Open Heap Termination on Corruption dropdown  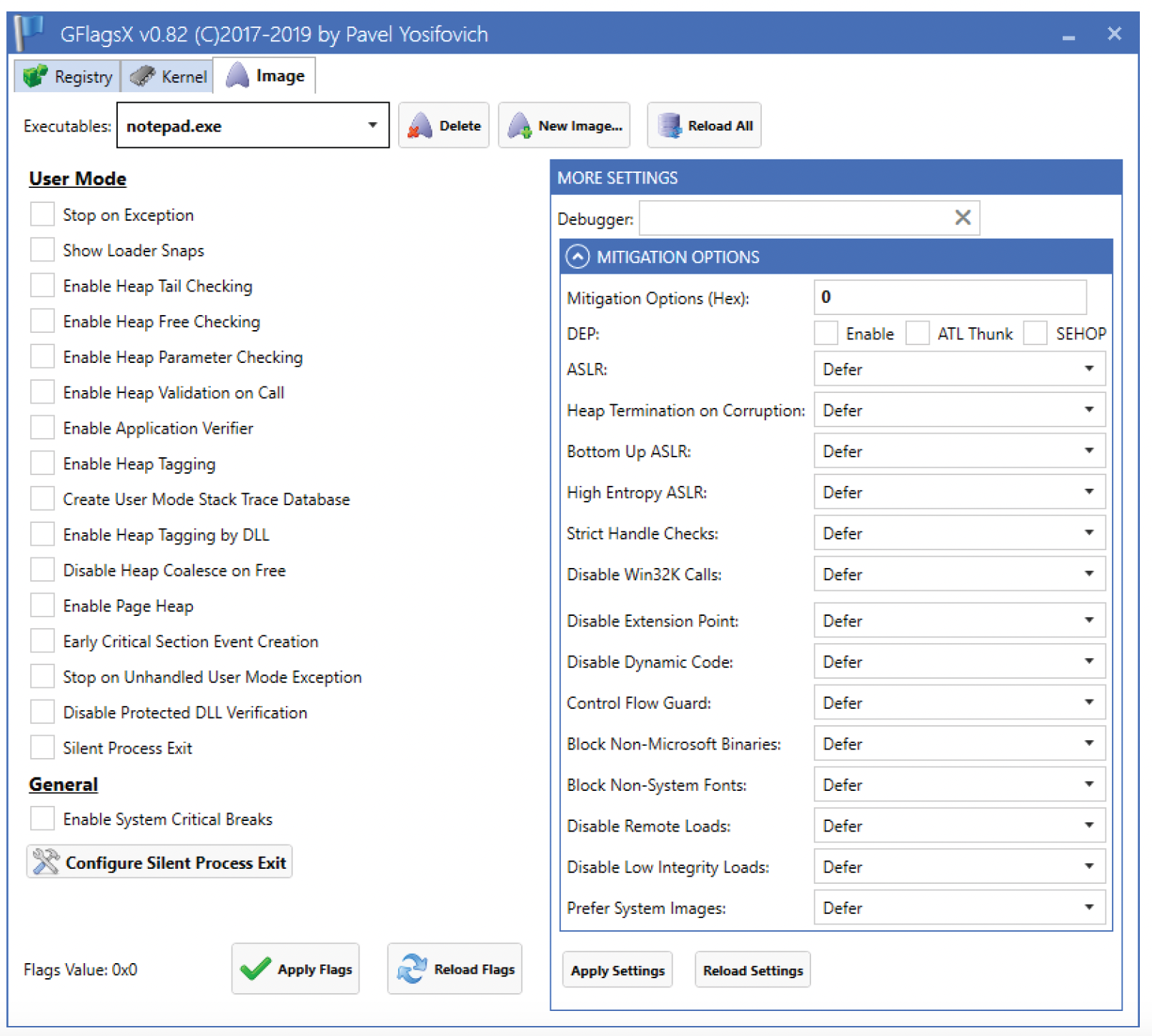click(960, 409)
